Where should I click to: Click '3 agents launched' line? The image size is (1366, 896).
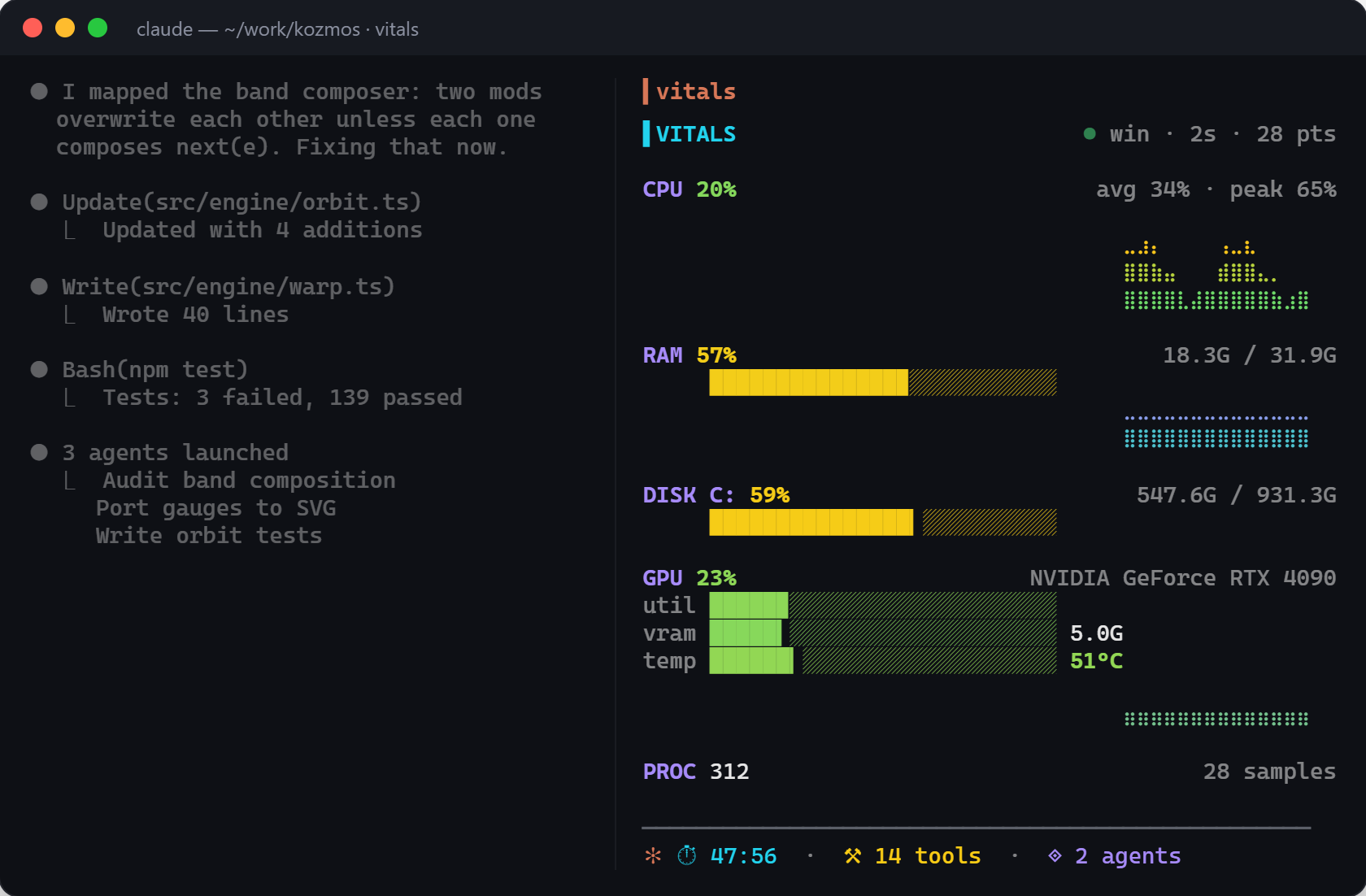[x=176, y=452]
